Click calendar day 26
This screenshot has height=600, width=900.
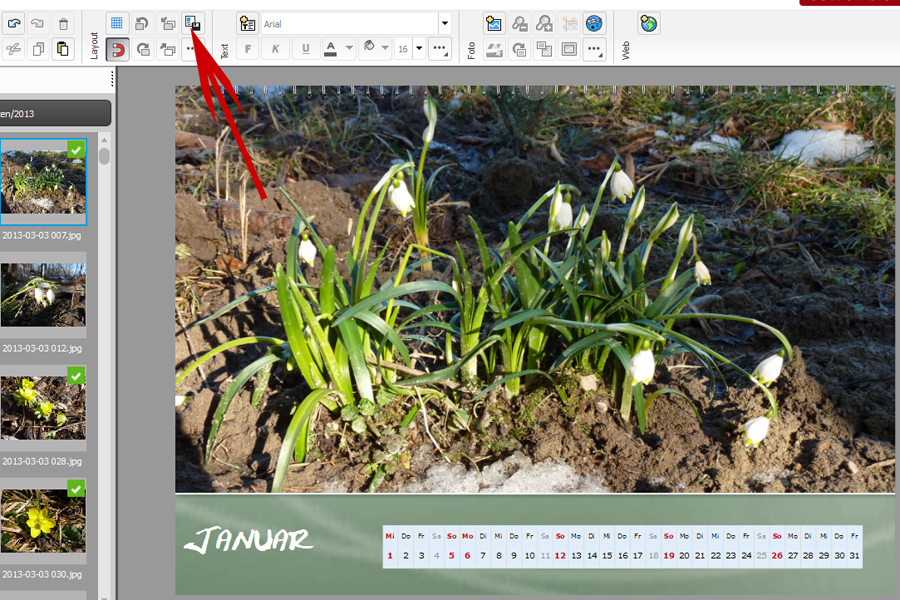tap(777, 556)
